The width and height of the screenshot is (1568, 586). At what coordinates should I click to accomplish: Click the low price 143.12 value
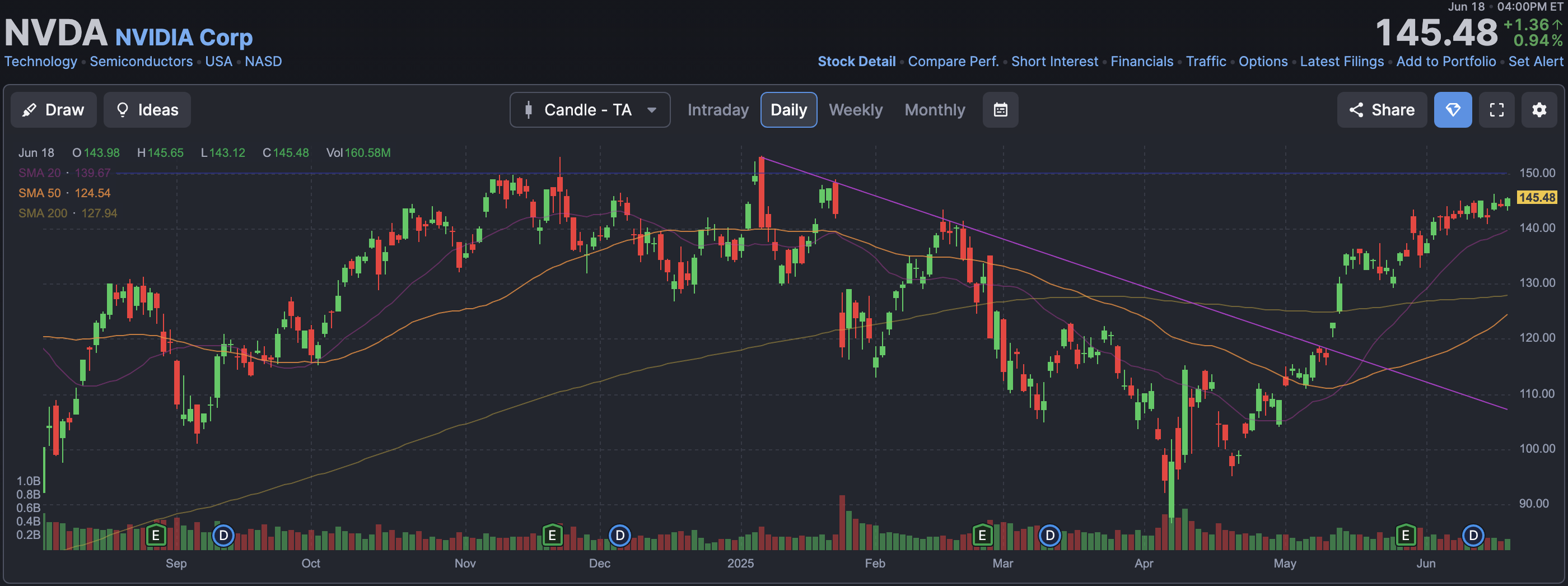pyautogui.click(x=227, y=153)
